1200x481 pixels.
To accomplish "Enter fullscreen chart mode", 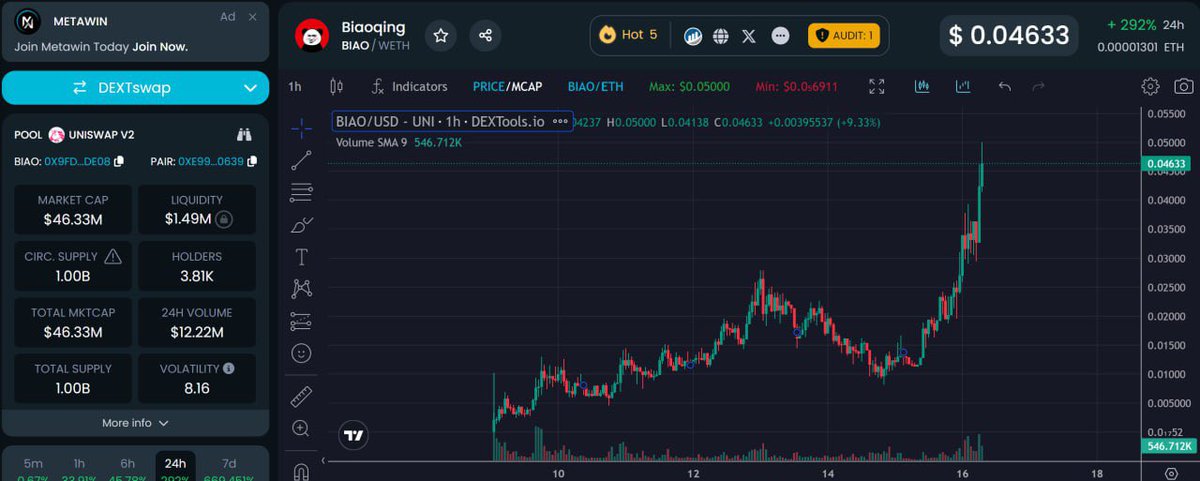I will tap(877, 87).
